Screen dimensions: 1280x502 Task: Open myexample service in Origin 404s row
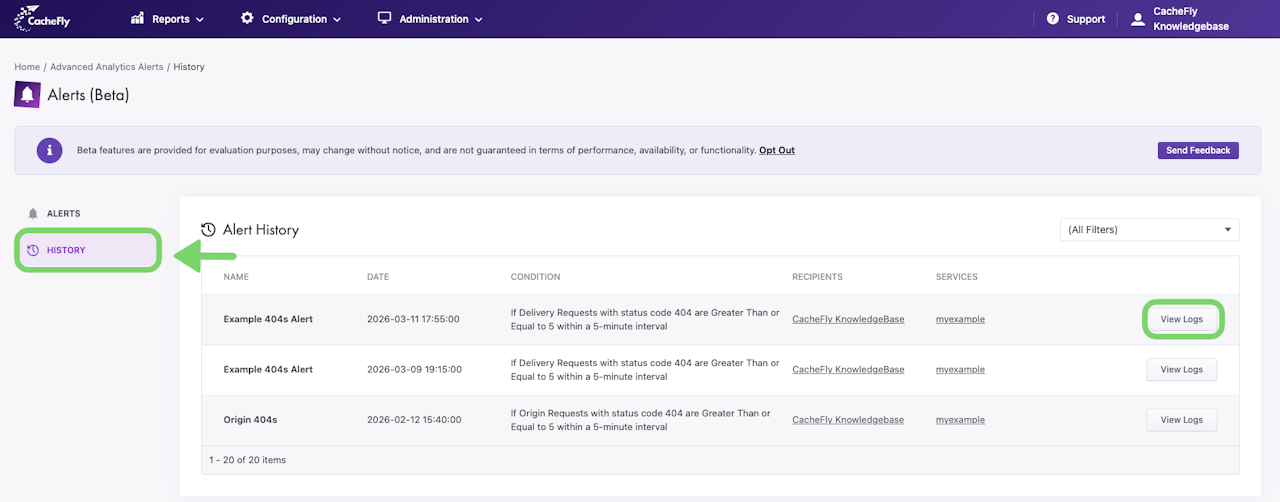(960, 420)
